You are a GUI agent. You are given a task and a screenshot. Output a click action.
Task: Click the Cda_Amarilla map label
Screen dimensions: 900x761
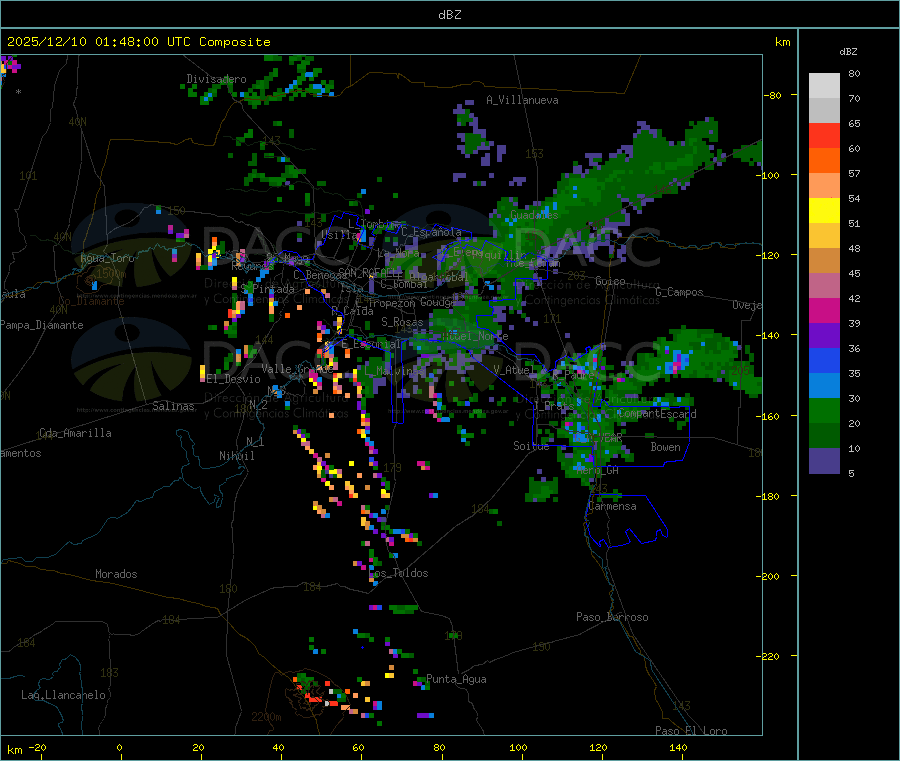[x=75, y=433]
